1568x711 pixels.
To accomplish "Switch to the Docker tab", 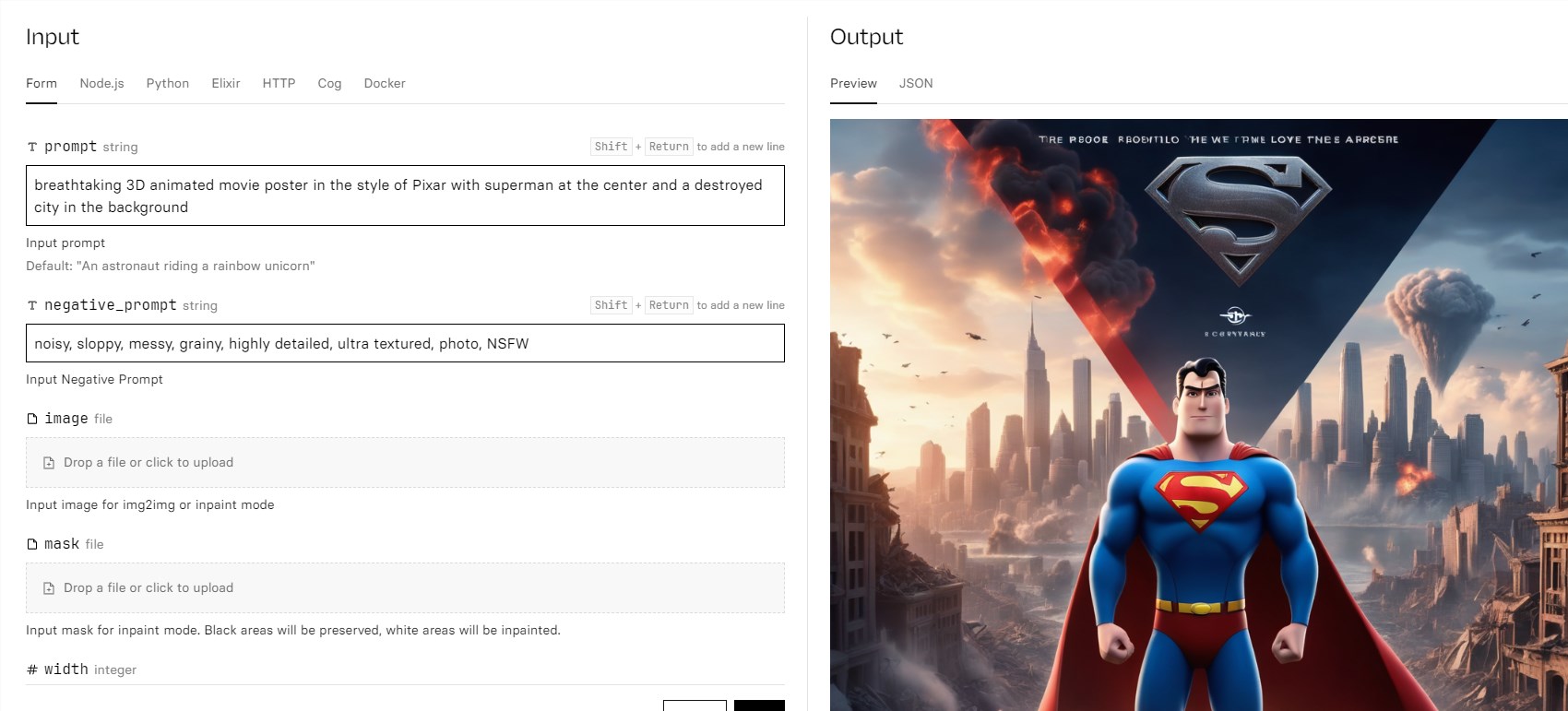I will click(x=385, y=83).
